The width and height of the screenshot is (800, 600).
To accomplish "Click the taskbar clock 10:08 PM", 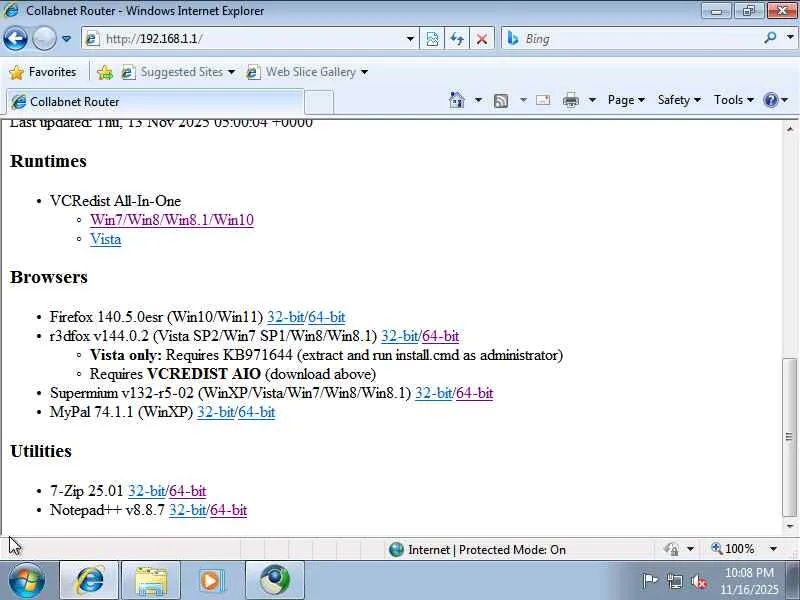I will tap(749, 581).
